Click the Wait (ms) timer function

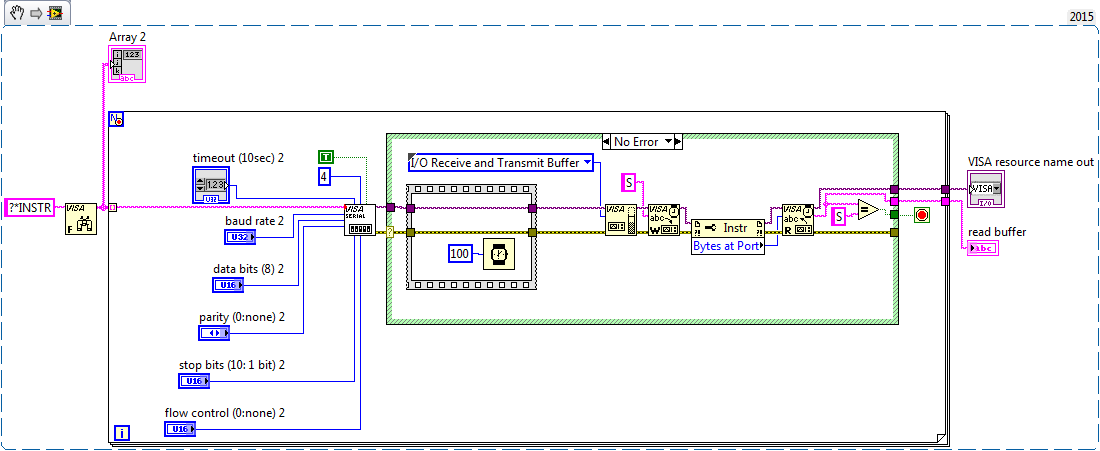(497, 255)
